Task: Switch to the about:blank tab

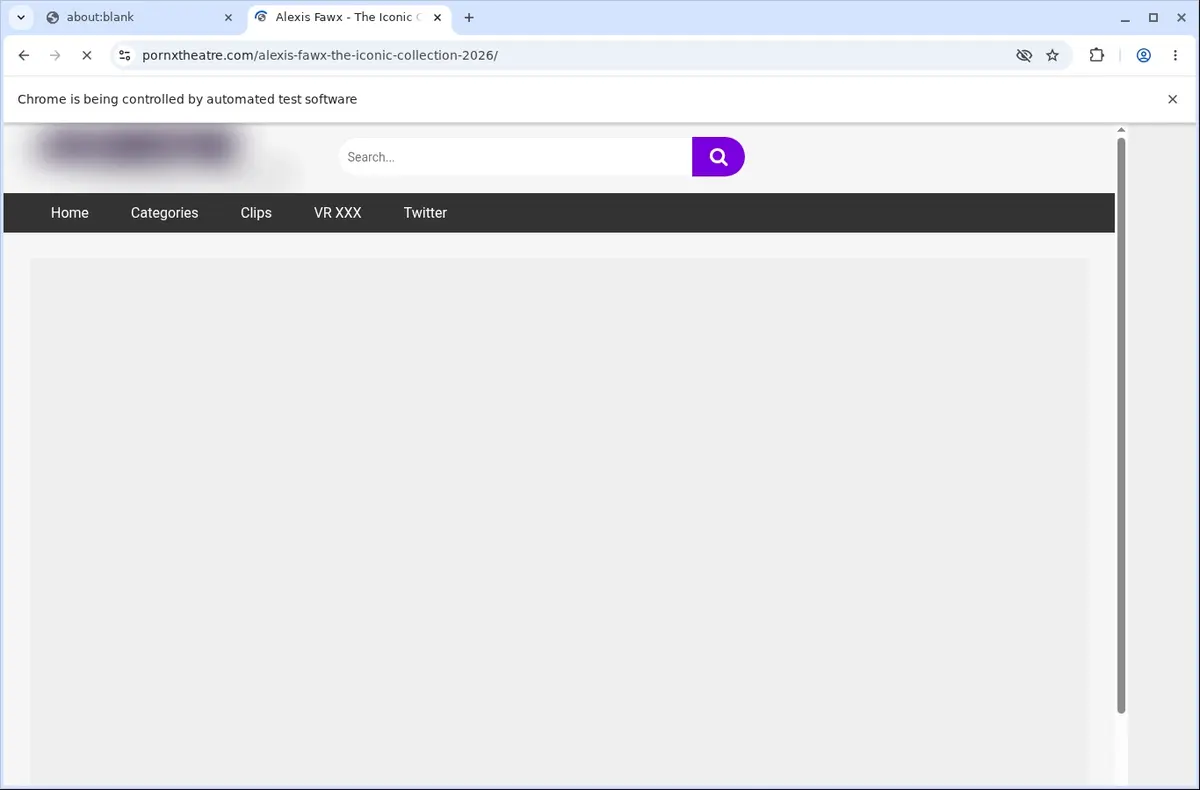Action: 139,17
